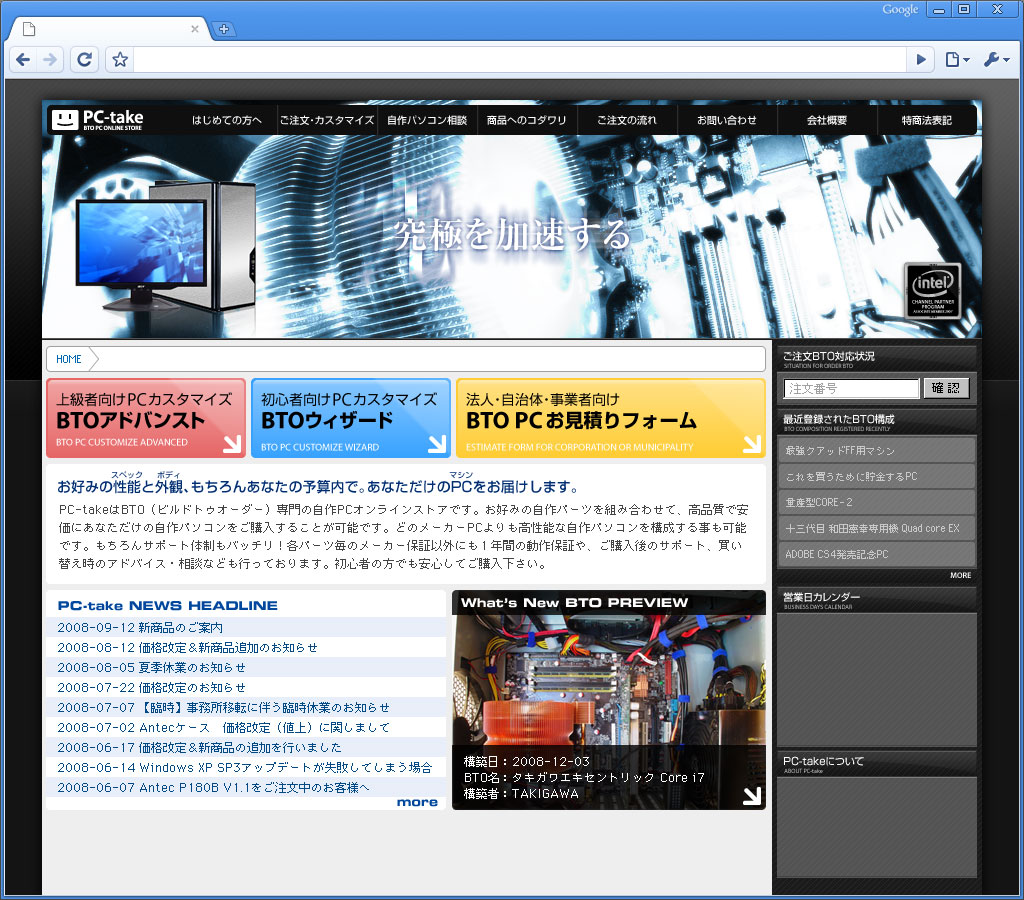Bookmark this page with the star icon
The width and height of the screenshot is (1024, 900).
click(x=120, y=60)
